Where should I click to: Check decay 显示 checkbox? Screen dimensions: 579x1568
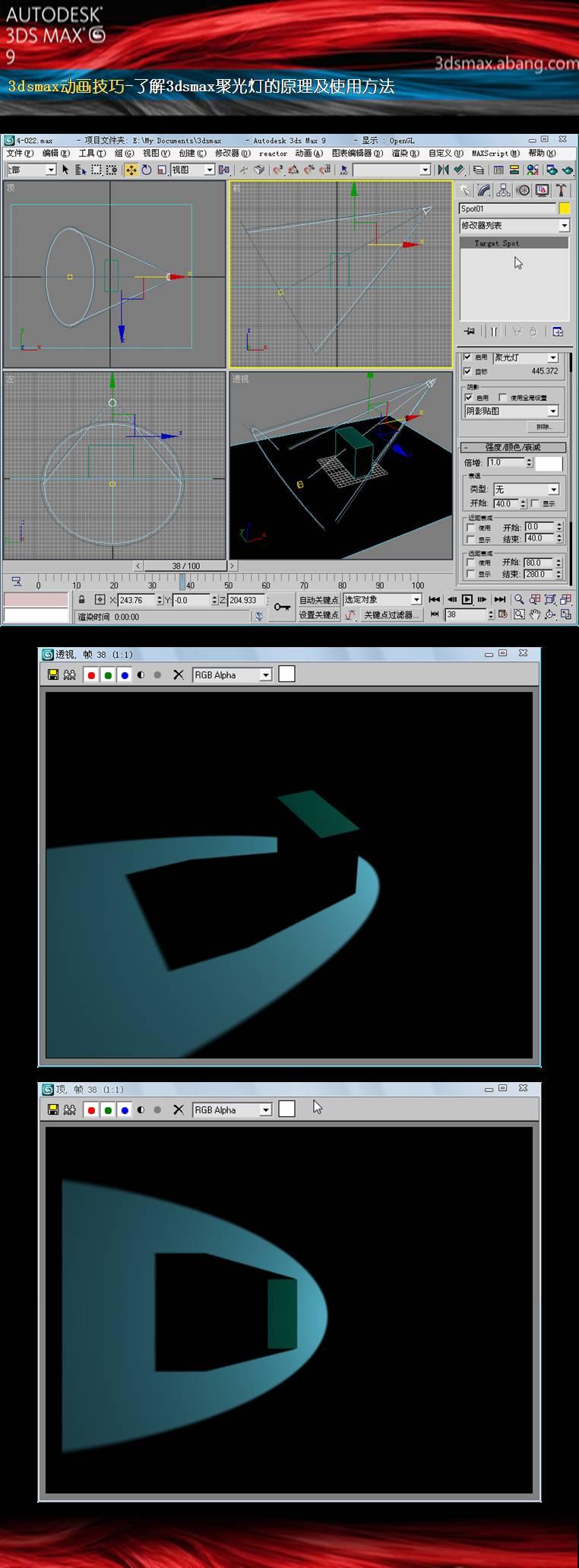pyautogui.click(x=535, y=503)
